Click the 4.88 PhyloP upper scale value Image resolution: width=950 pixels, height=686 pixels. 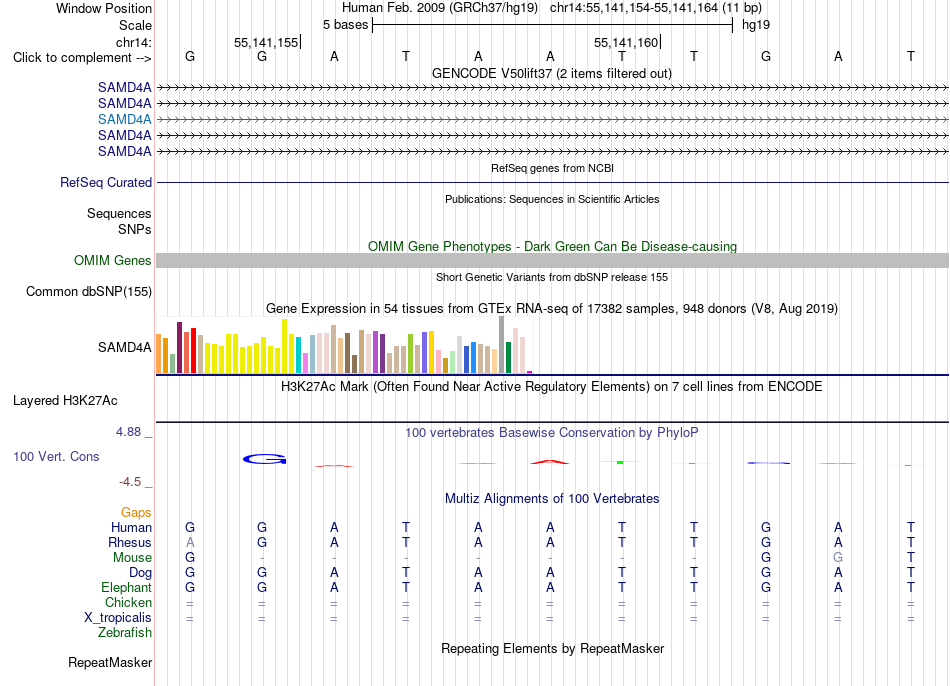click(128, 432)
